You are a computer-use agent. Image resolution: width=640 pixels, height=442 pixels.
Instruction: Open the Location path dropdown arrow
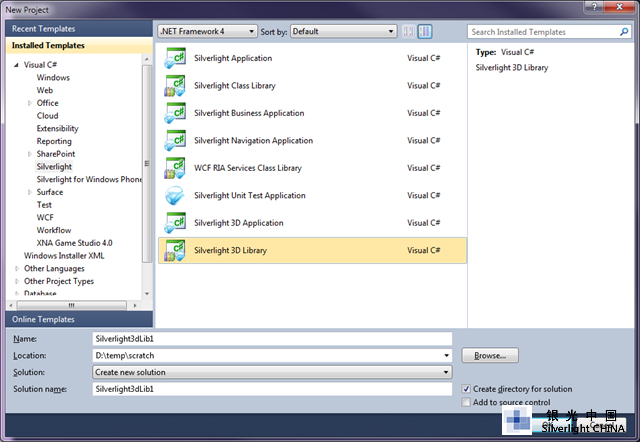coord(447,355)
